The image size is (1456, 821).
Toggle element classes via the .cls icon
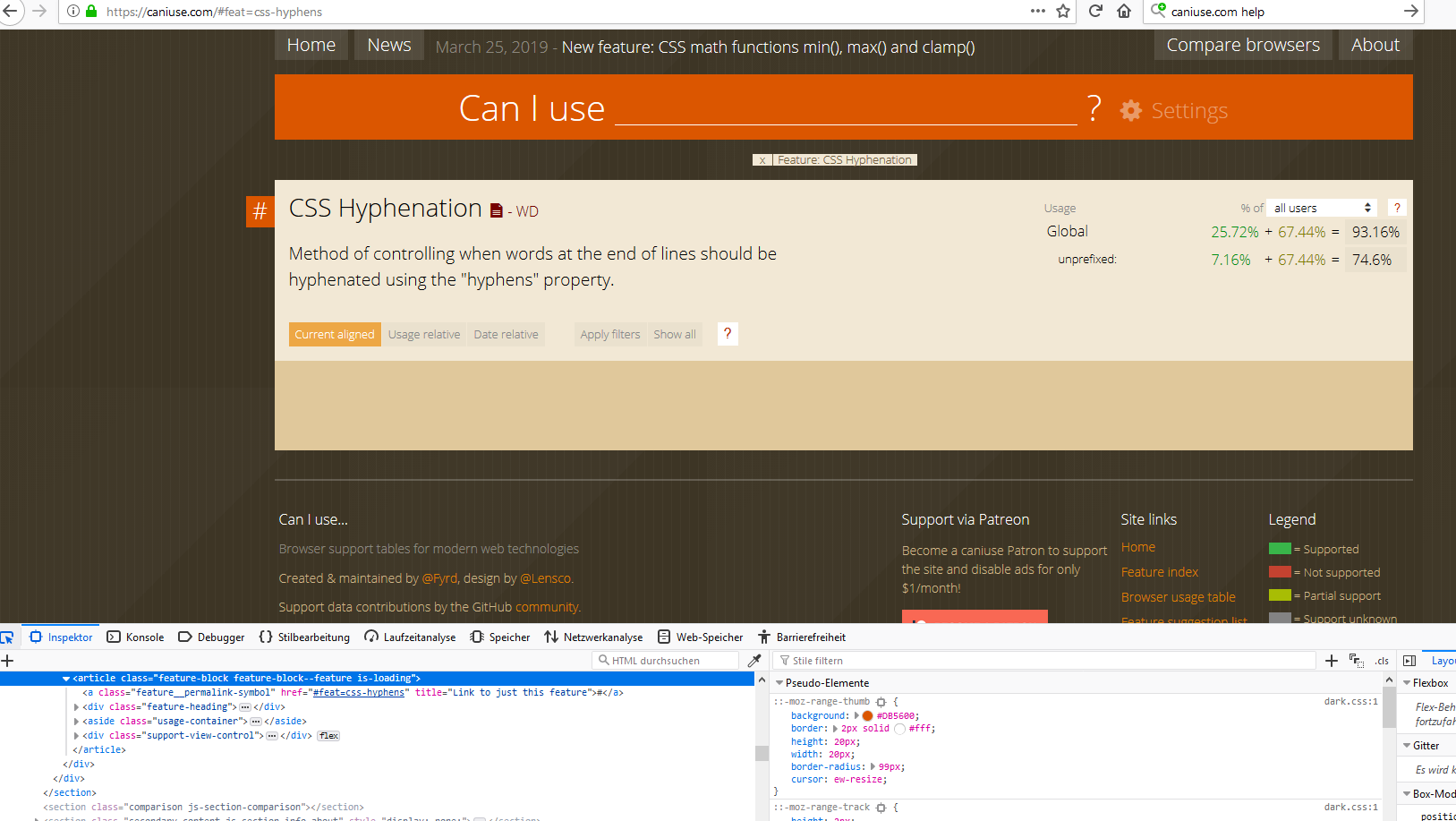[x=1381, y=661]
